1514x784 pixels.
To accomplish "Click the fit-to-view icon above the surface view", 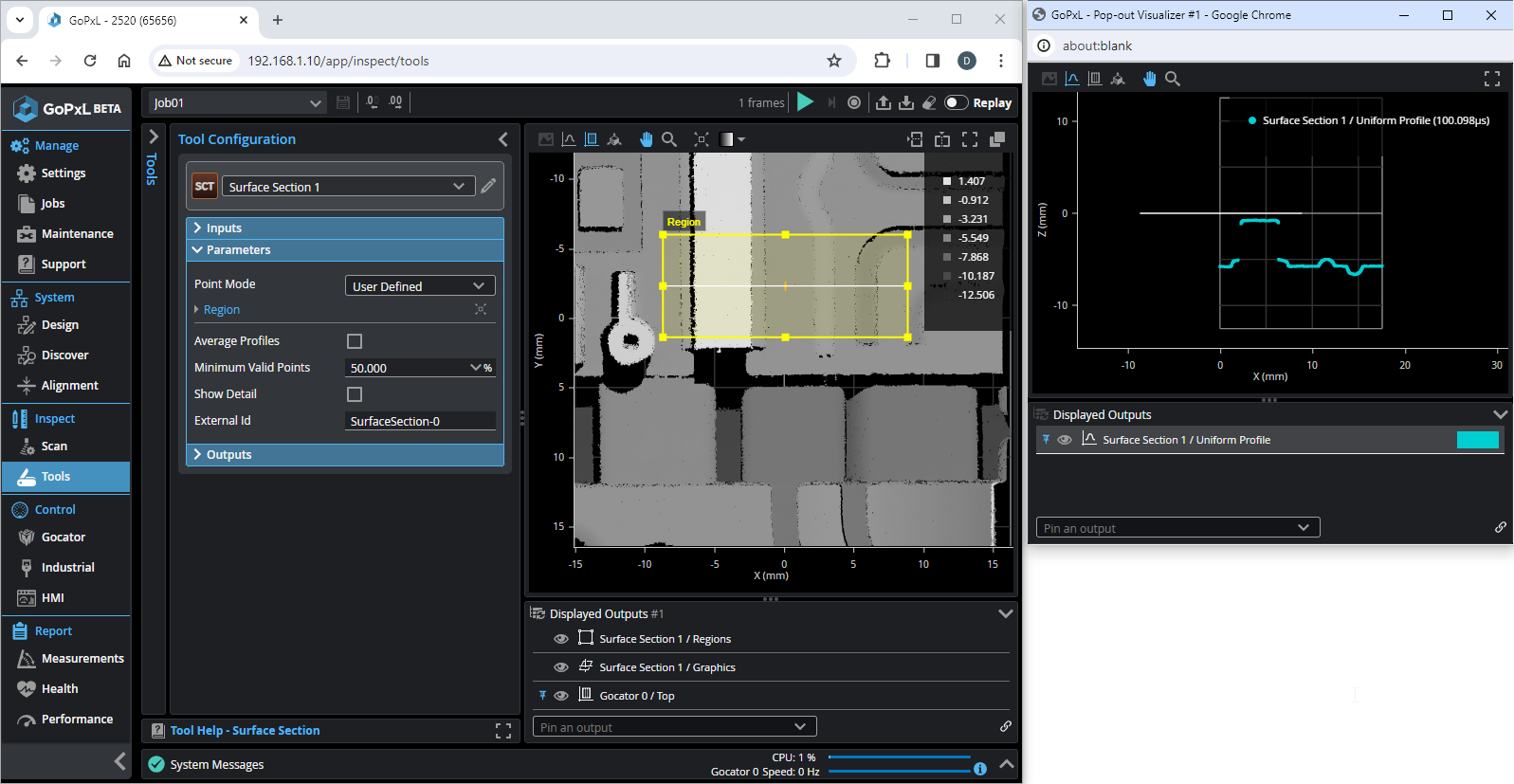I will (x=702, y=139).
